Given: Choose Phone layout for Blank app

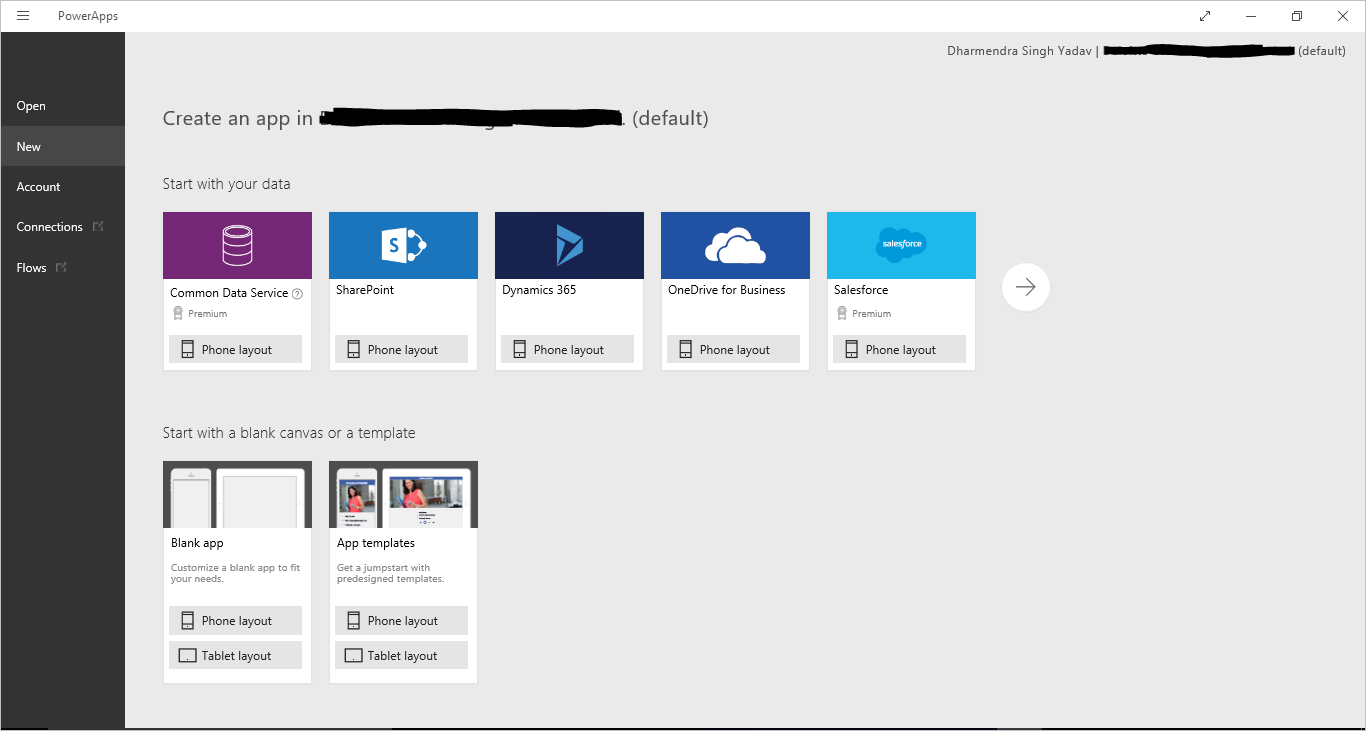Looking at the screenshot, I should pos(235,620).
